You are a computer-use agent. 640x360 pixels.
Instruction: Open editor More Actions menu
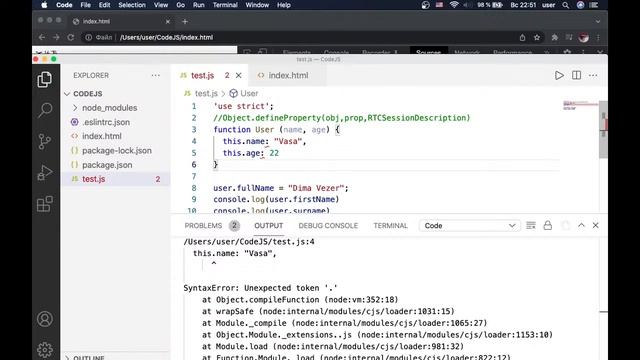(593, 76)
